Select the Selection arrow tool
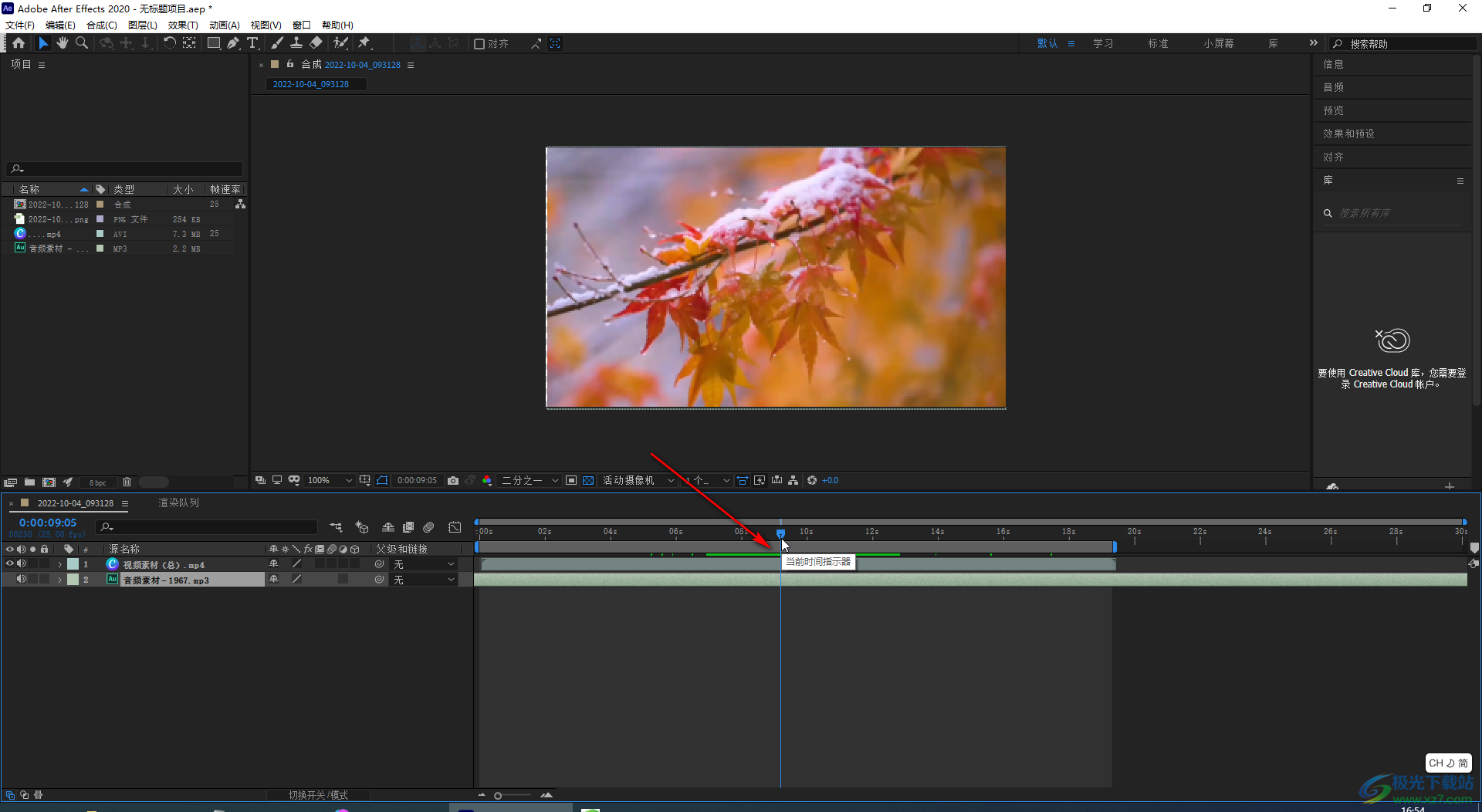The height and width of the screenshot is (812, 1482). click(43, 43)
